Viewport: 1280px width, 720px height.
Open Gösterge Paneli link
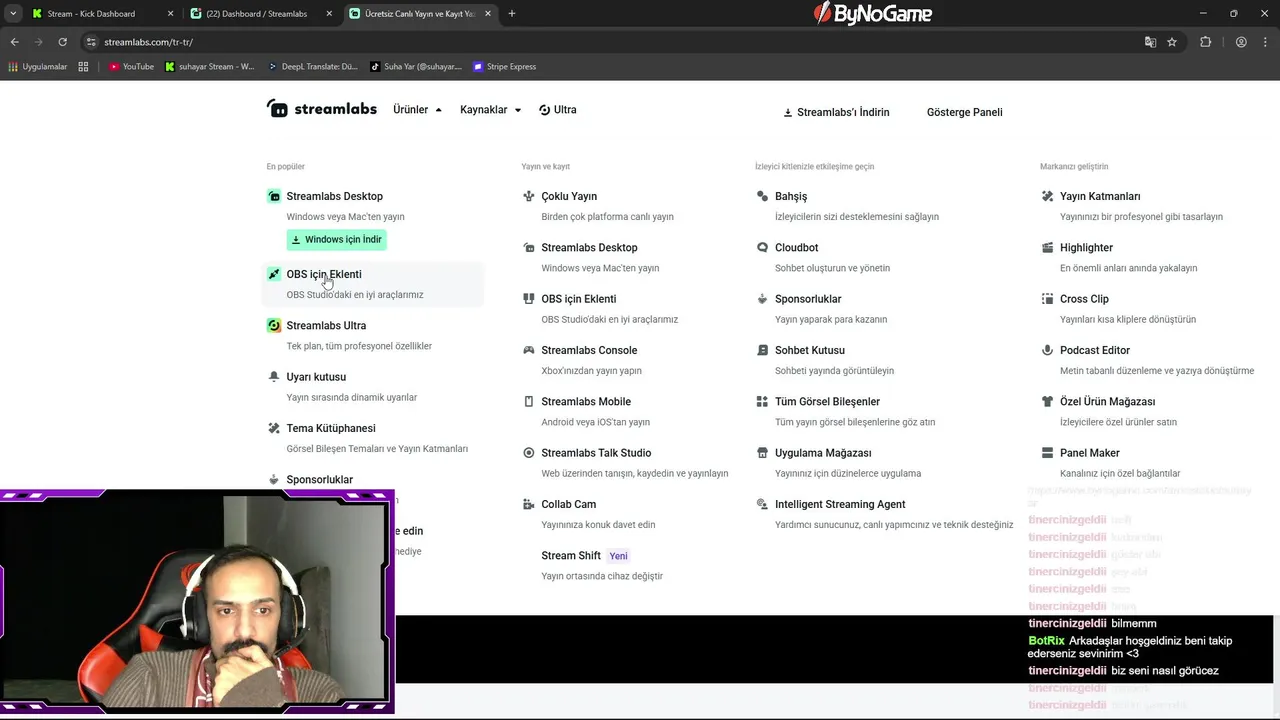[x=964, y=112]
